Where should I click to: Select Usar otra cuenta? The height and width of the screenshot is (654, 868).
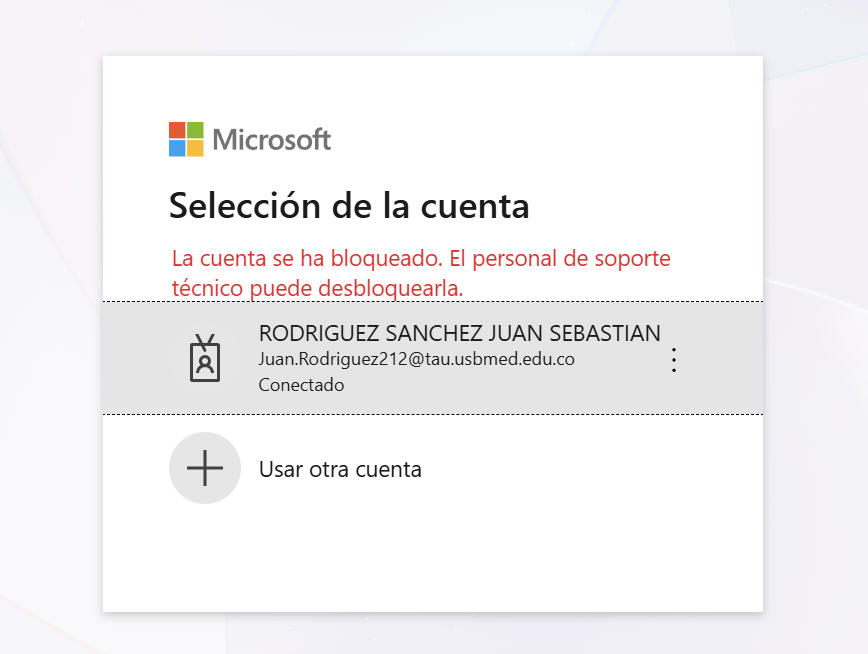click(340, 470)
